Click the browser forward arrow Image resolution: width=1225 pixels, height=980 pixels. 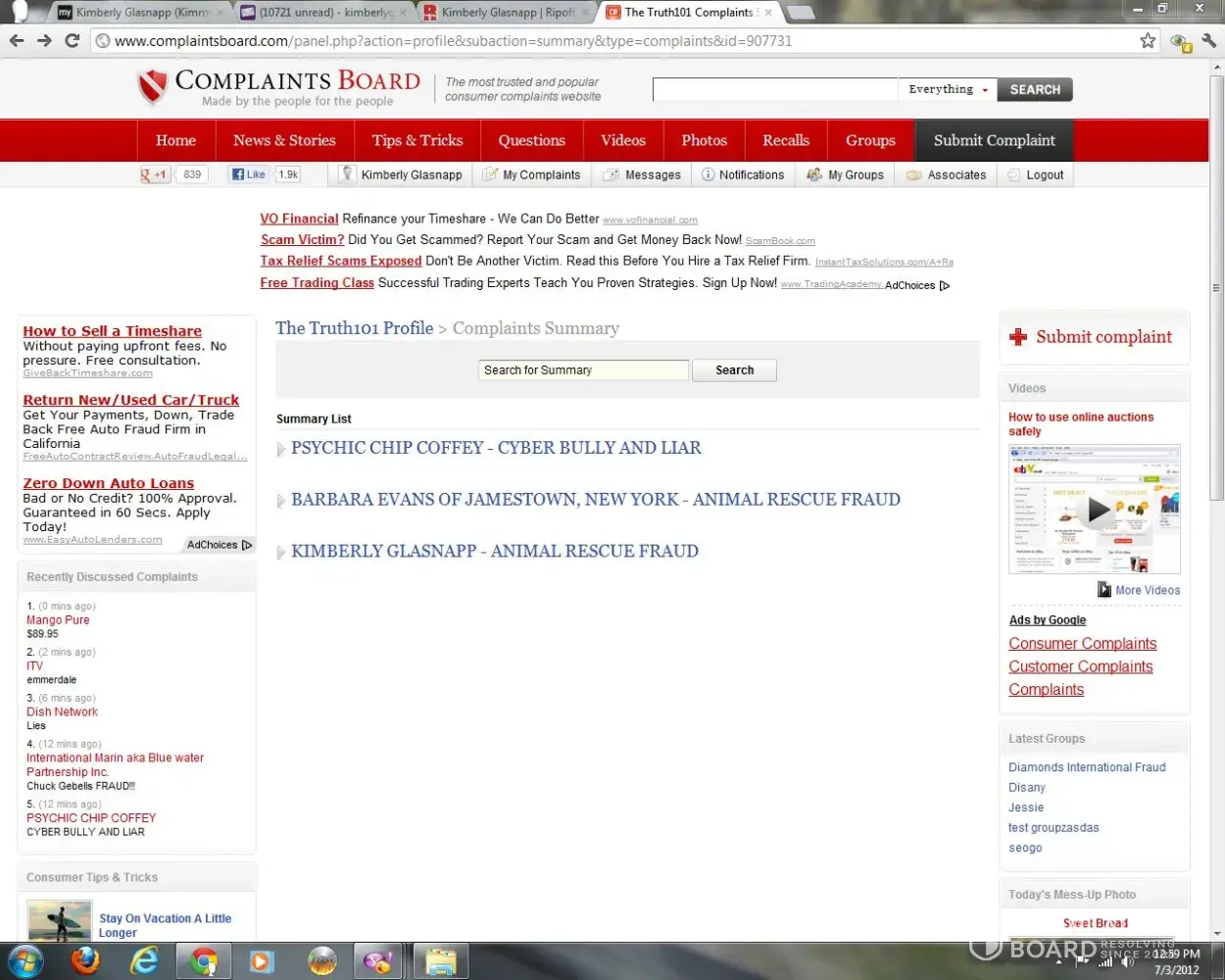(x=44, y=40)
